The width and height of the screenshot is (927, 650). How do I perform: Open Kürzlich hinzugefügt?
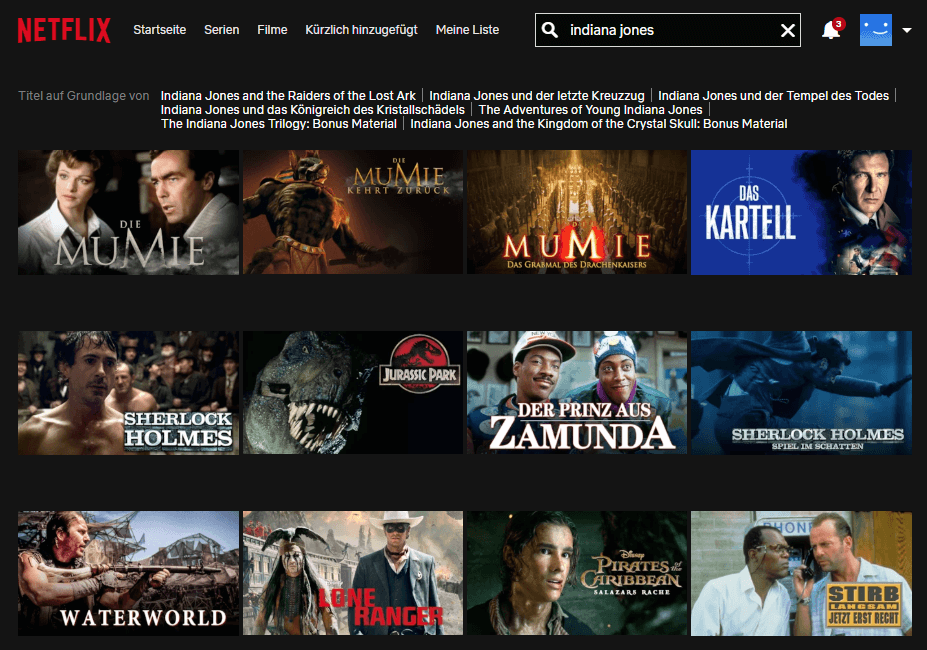(361, 30)
